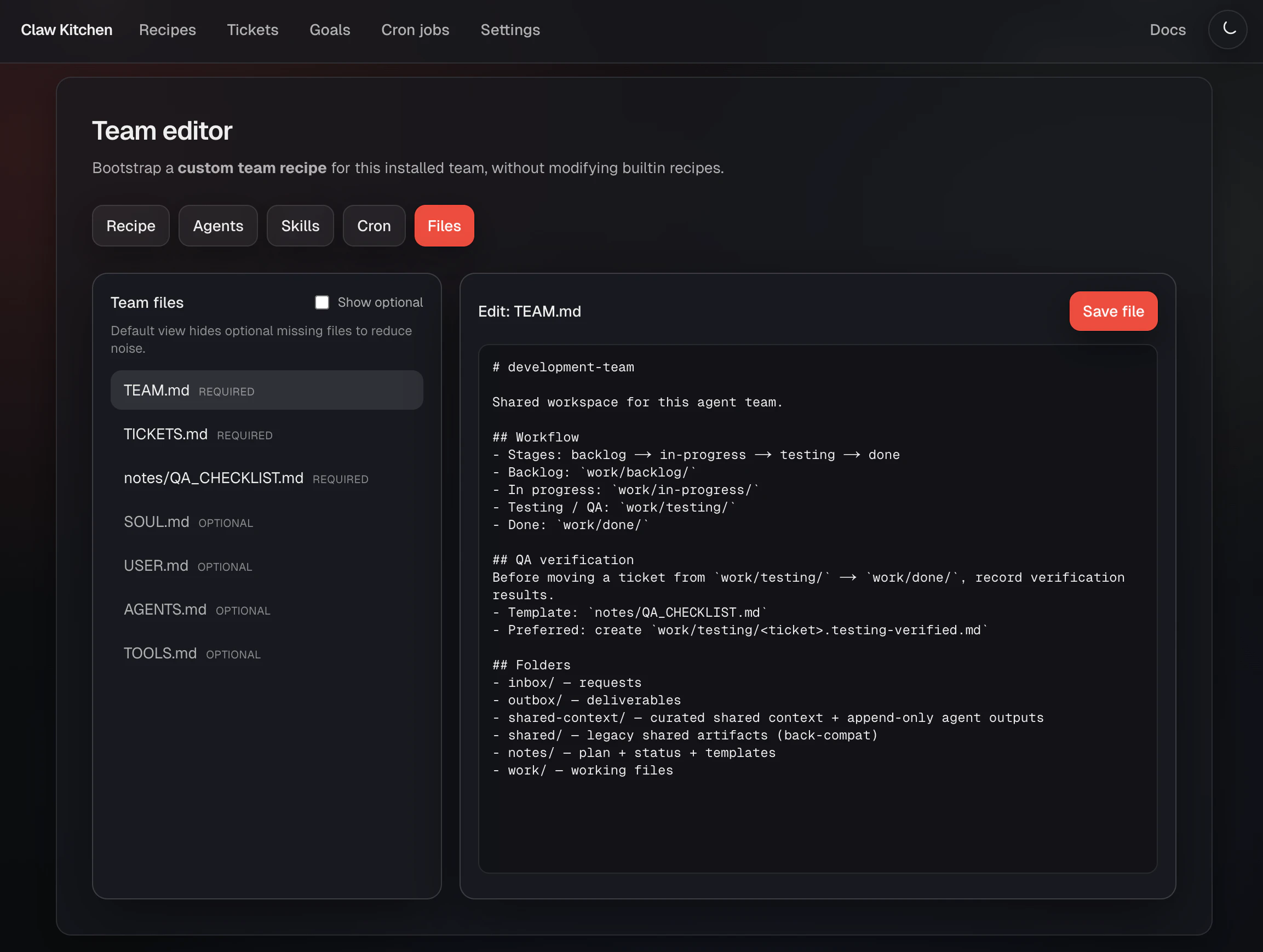The image size is (1263, 952).
Task: Select the Cron editor tab
Action: pyautogui.click(x=374, y=226)
